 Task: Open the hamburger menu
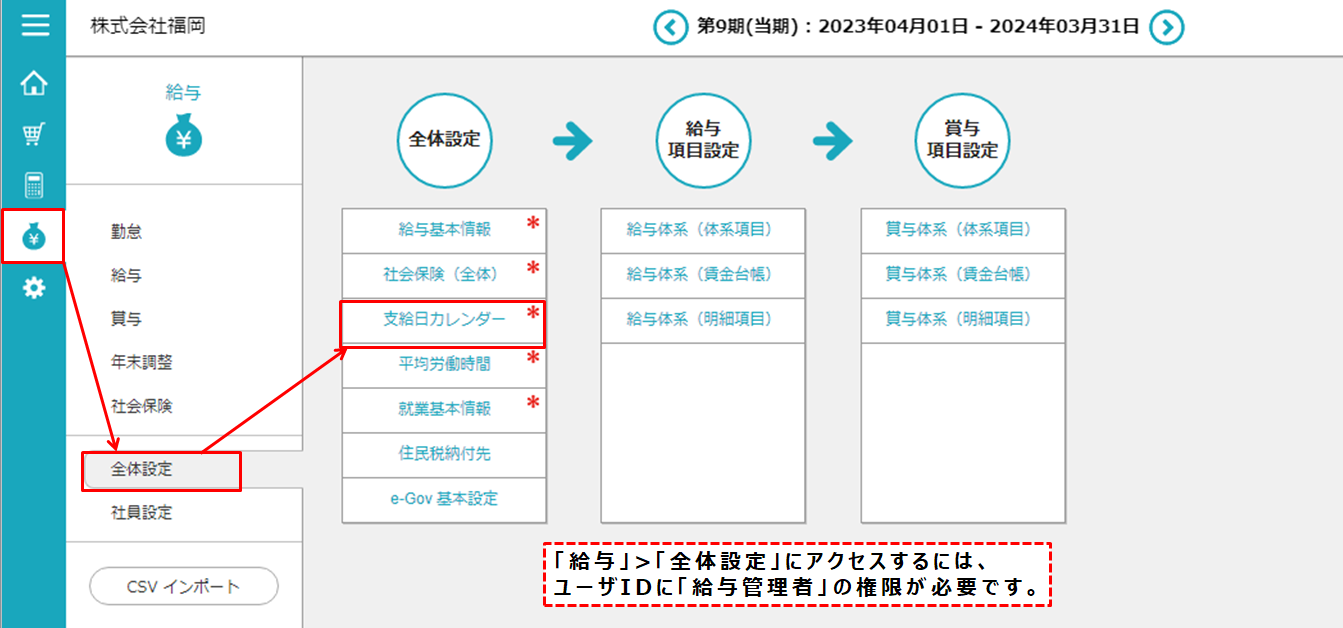[x=33, y=27]
